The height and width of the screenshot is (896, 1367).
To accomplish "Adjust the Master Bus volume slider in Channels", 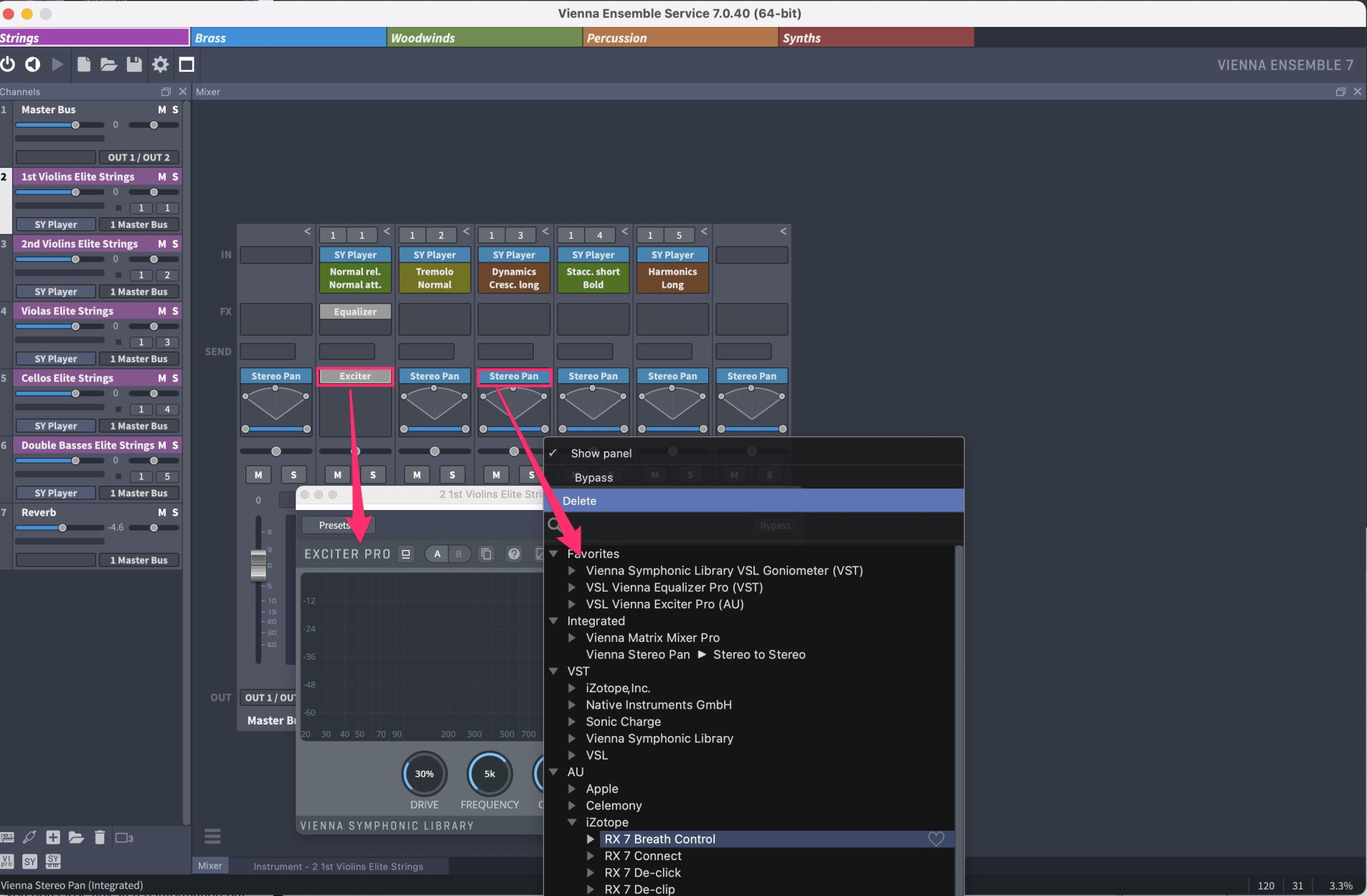I will click(x=60, y=125).
